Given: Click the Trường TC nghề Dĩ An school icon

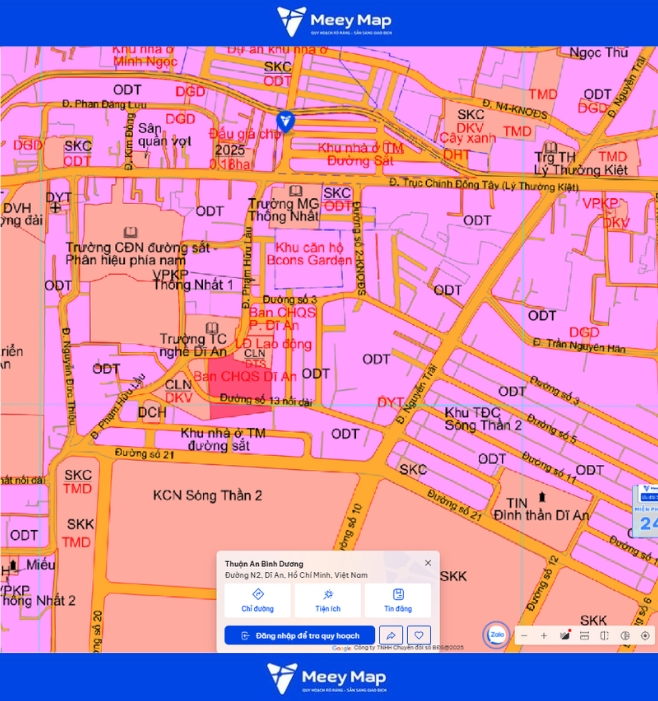Looking at the screenshot, I should tap(212, 327).
